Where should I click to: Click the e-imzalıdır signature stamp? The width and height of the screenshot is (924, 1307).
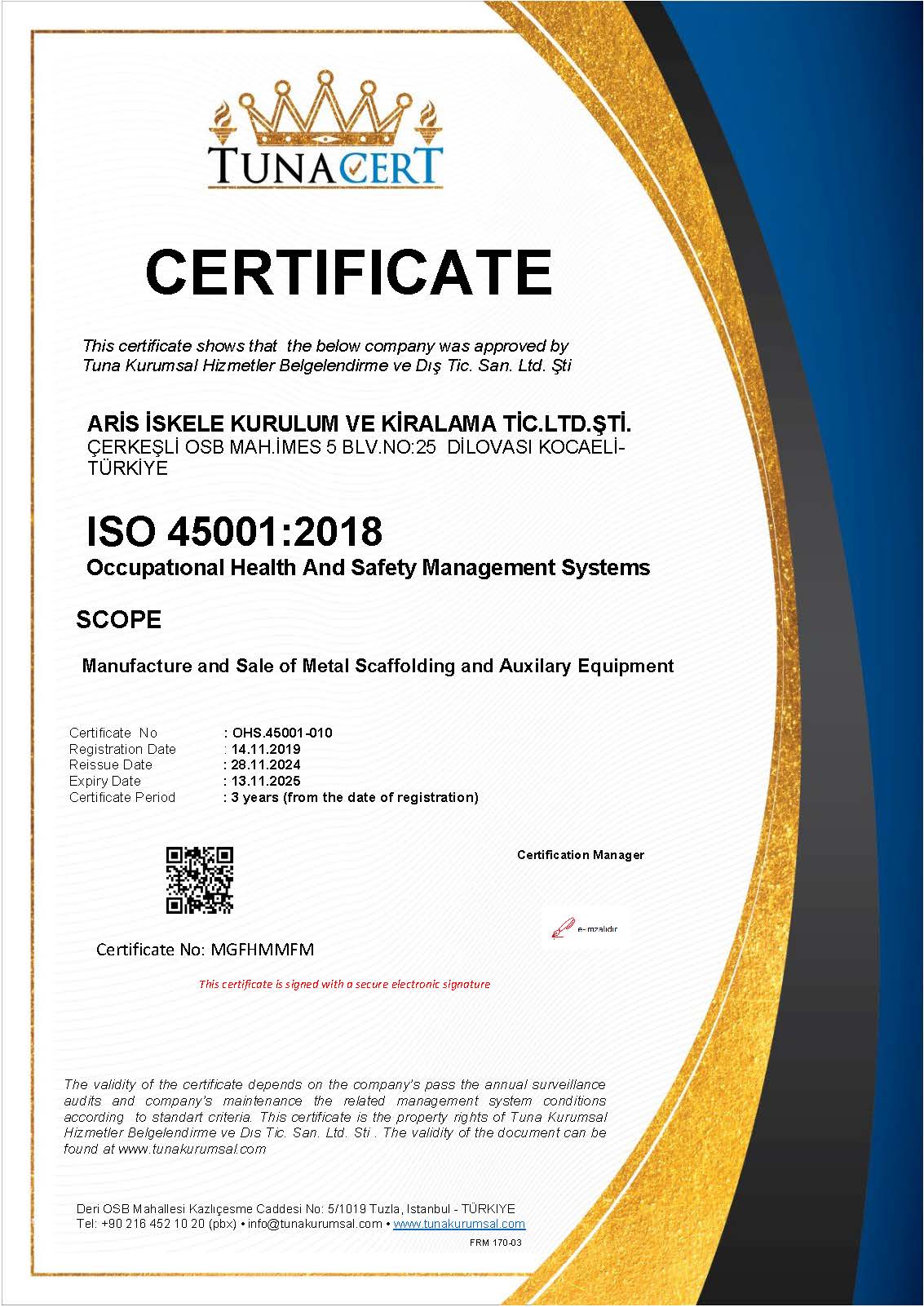tap(585, 928)
